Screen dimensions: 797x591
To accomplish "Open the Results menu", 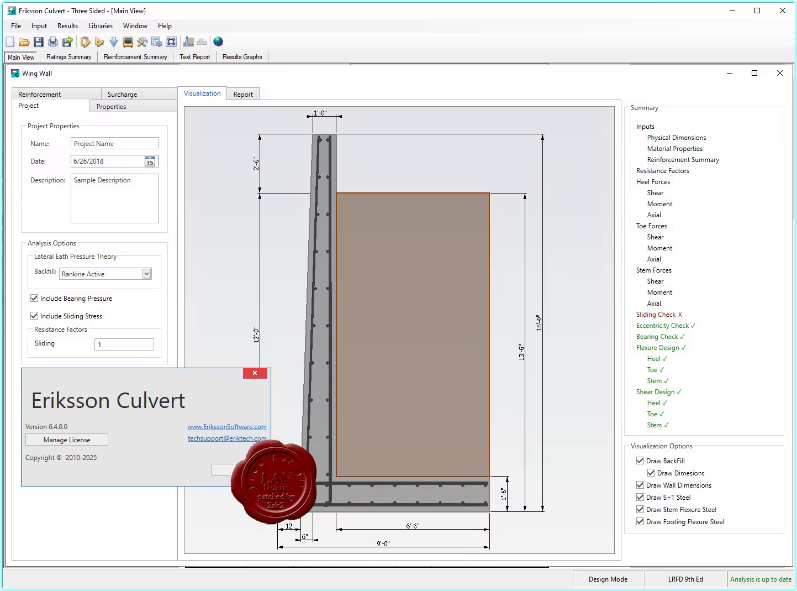I will coord(68,25).
